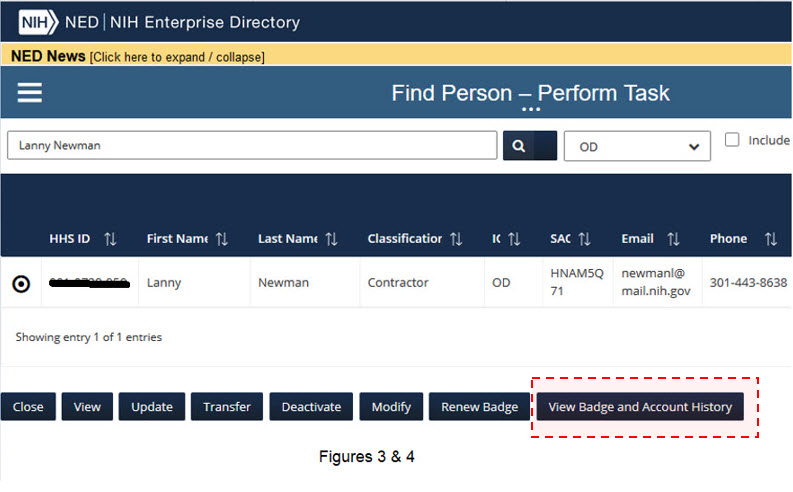793x492 pixels.
Task: Click the Transfer button
Action: (x=226, y=407)
